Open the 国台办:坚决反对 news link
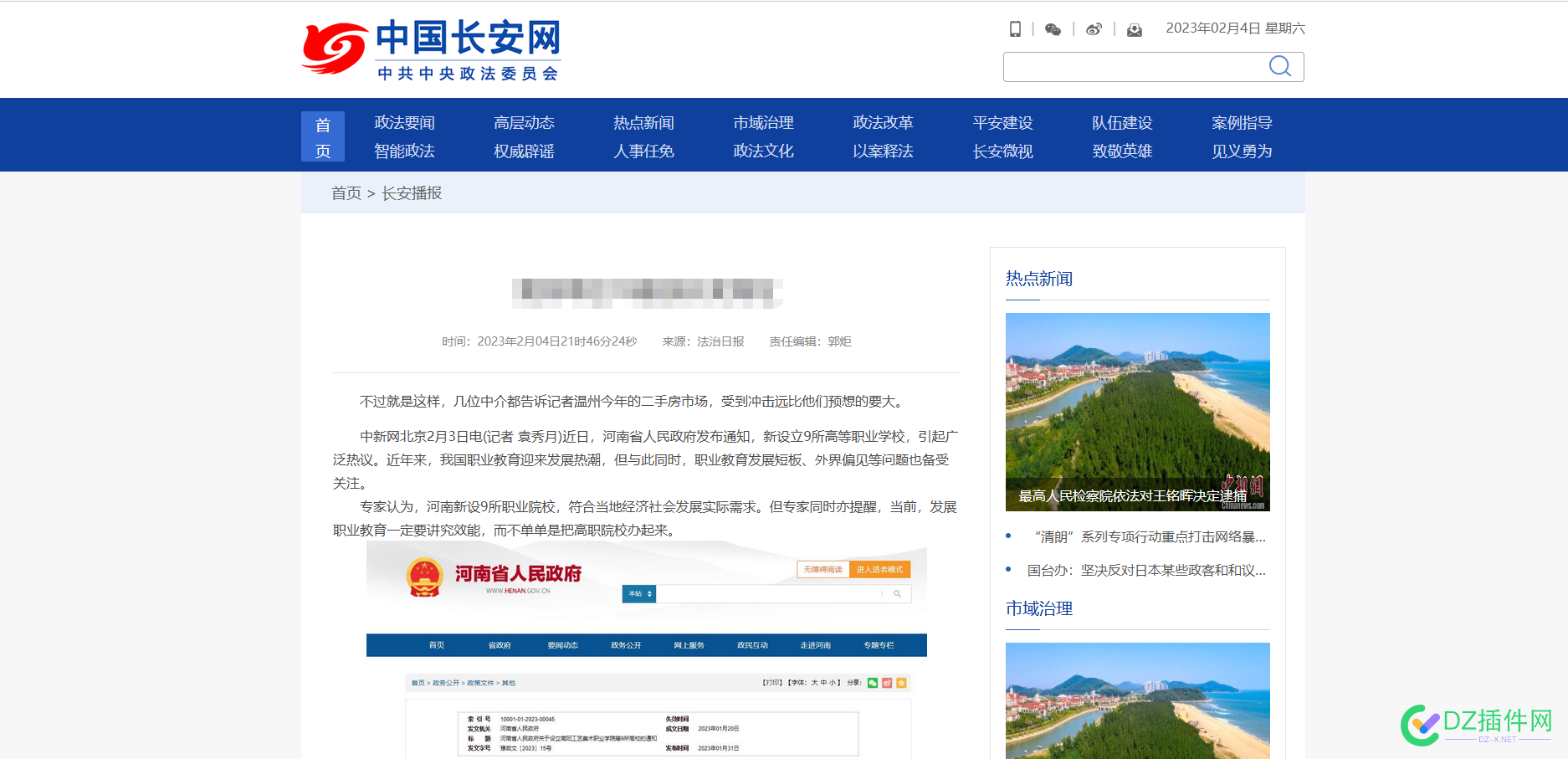The width and height of the screenshot is (1568, 759). pos(1146,571)
